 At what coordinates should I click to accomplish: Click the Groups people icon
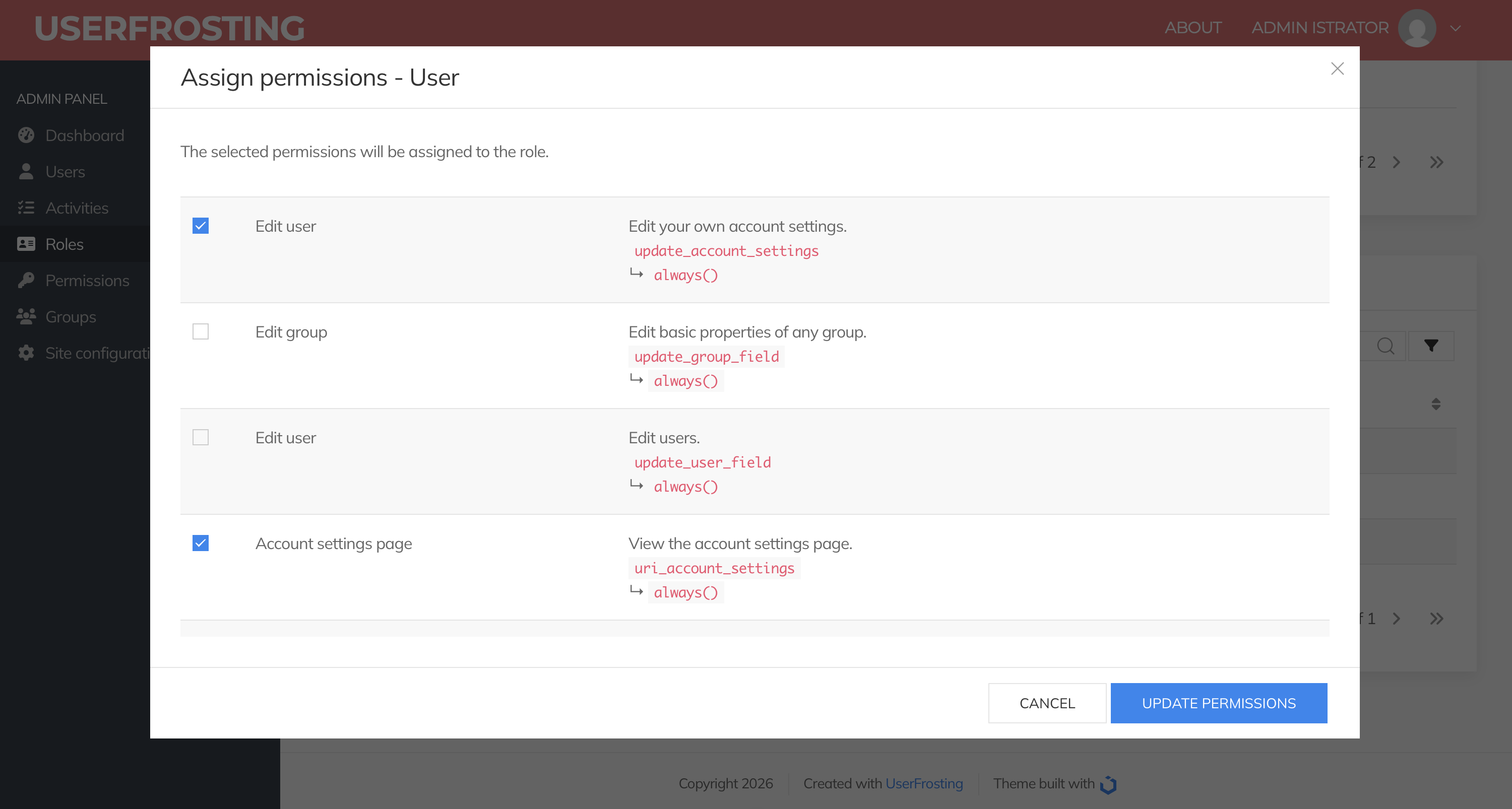pos(26,317)
